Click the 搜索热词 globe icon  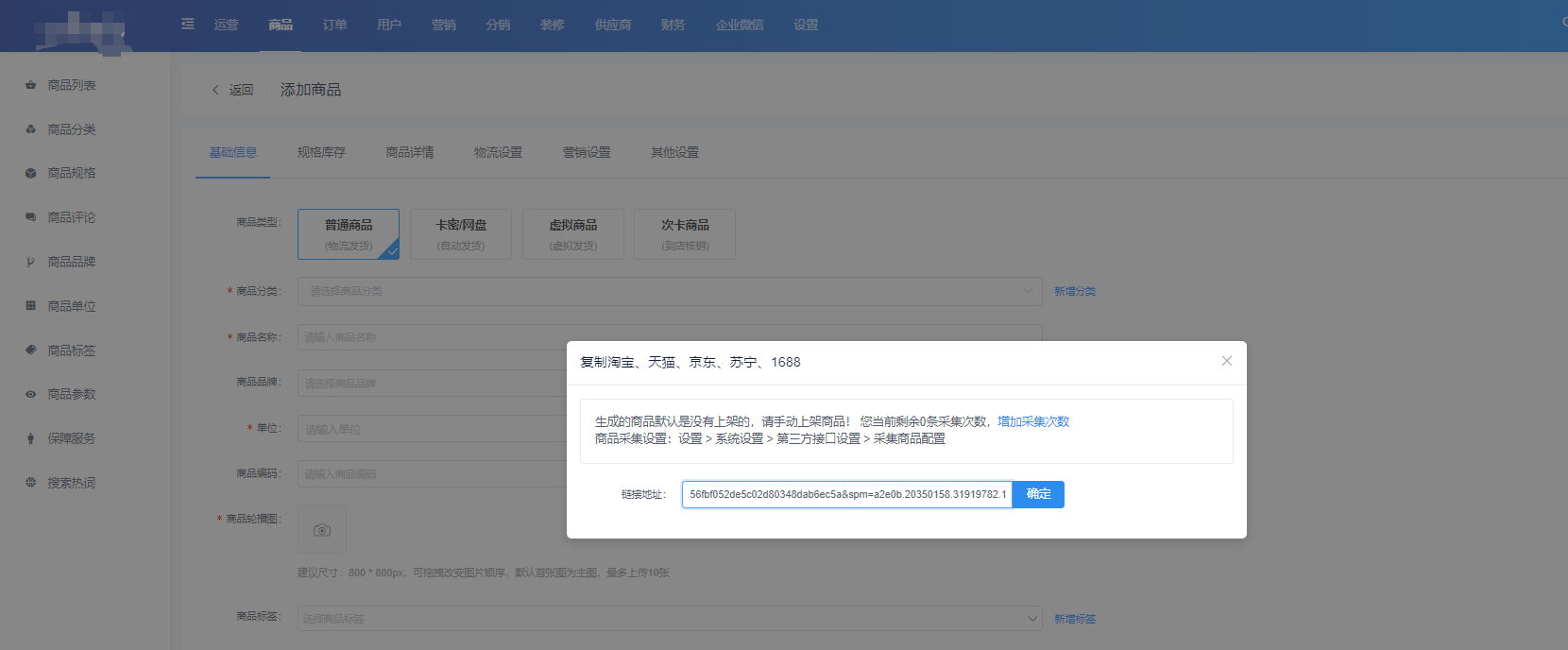(30, 482)
